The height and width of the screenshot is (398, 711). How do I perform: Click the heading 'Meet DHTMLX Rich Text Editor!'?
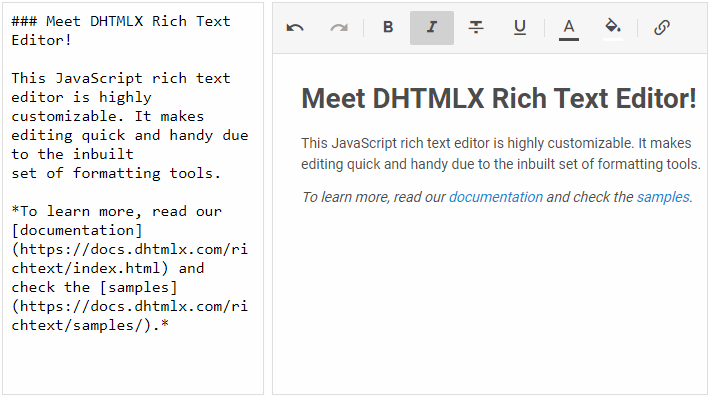(499, 98)
